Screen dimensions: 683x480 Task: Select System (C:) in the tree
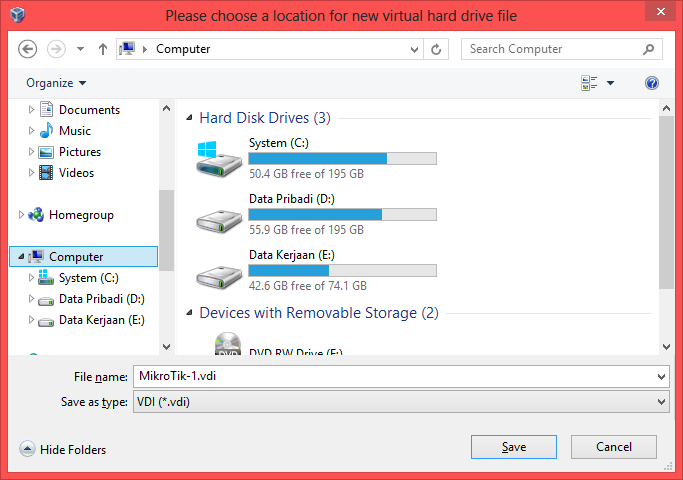tap(88, 278)
